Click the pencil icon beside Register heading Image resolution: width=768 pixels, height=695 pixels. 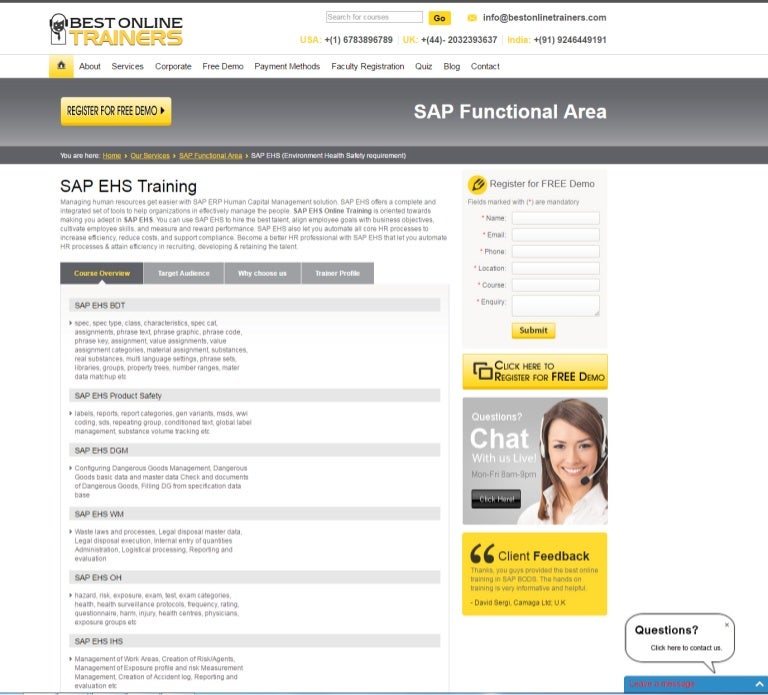pos(477,184)
